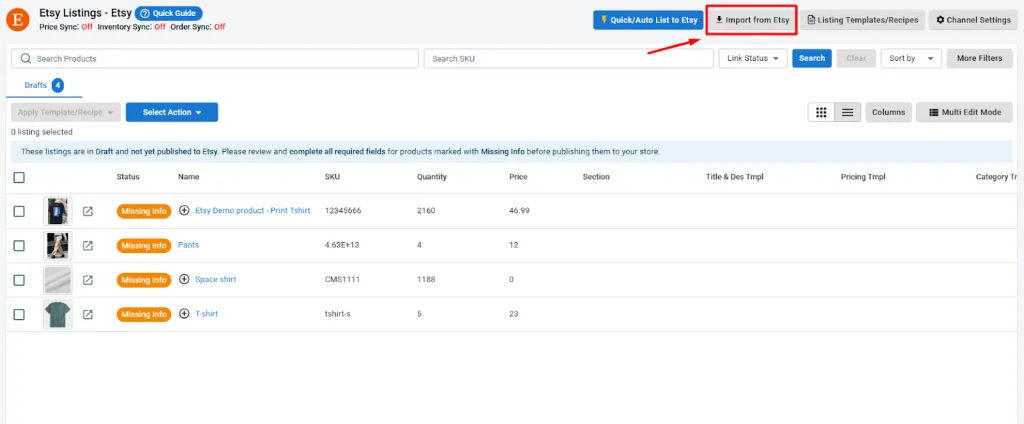Open the Etsy Demo product - Print Tshirt link
The image size is (1024, 424).
click(x=252, y=211)
